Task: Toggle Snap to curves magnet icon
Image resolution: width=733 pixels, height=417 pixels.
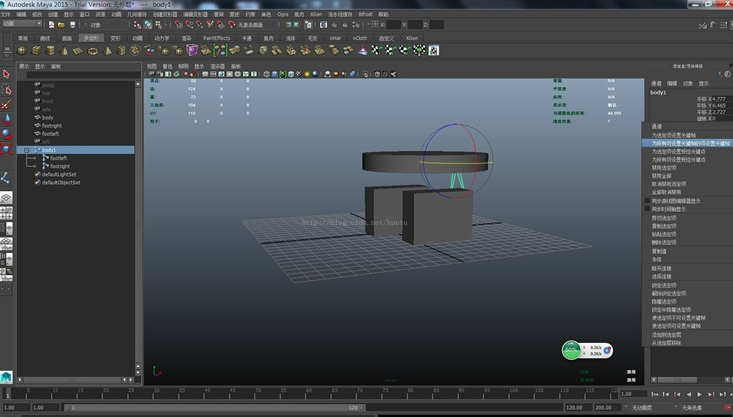Action: pos(189,24)
